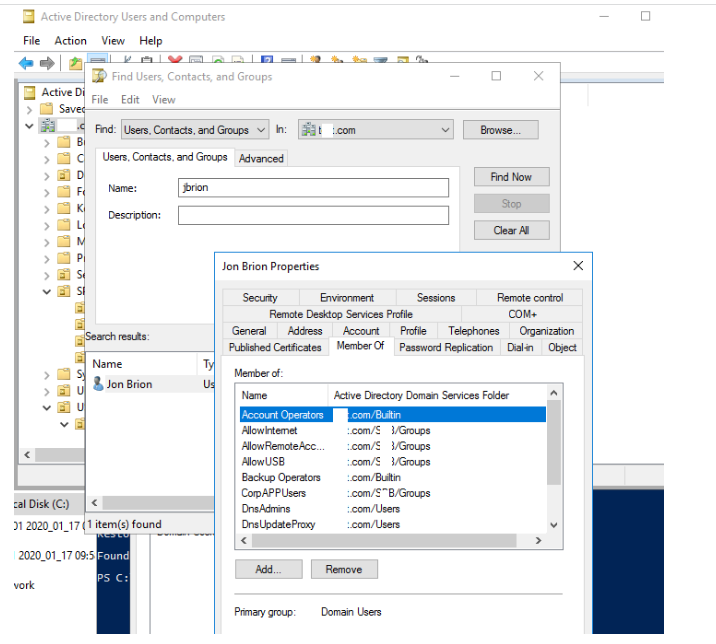
Task: Click the Clear All button
Action: point(511,230)
